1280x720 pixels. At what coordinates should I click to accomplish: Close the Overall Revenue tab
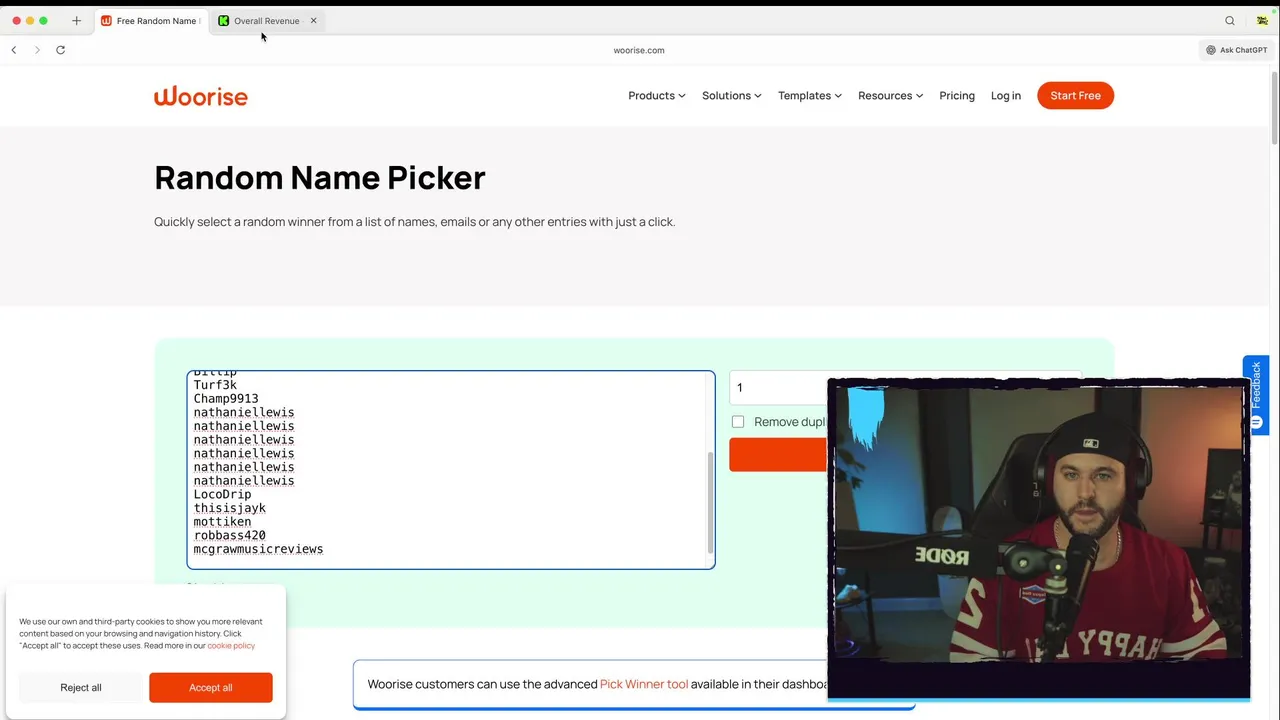[313, 20]
